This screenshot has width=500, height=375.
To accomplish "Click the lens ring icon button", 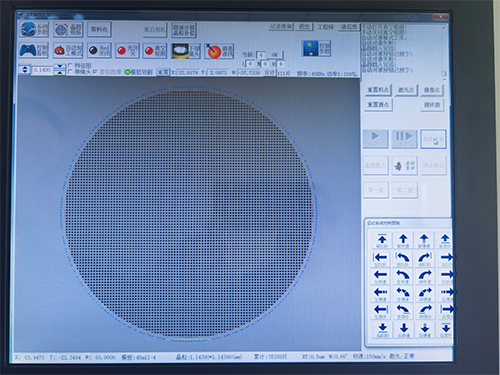I will pos(186,51).
